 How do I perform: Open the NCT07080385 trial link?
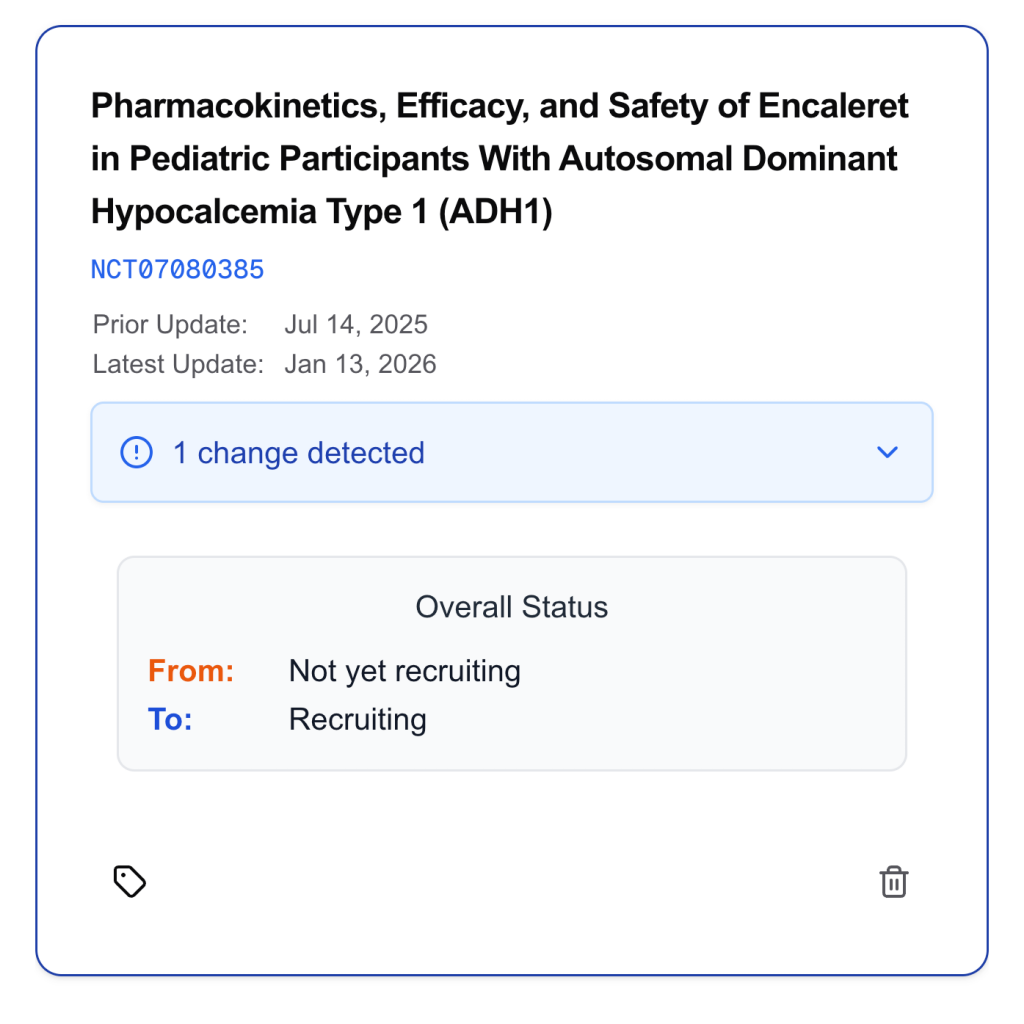pos(177,270)
